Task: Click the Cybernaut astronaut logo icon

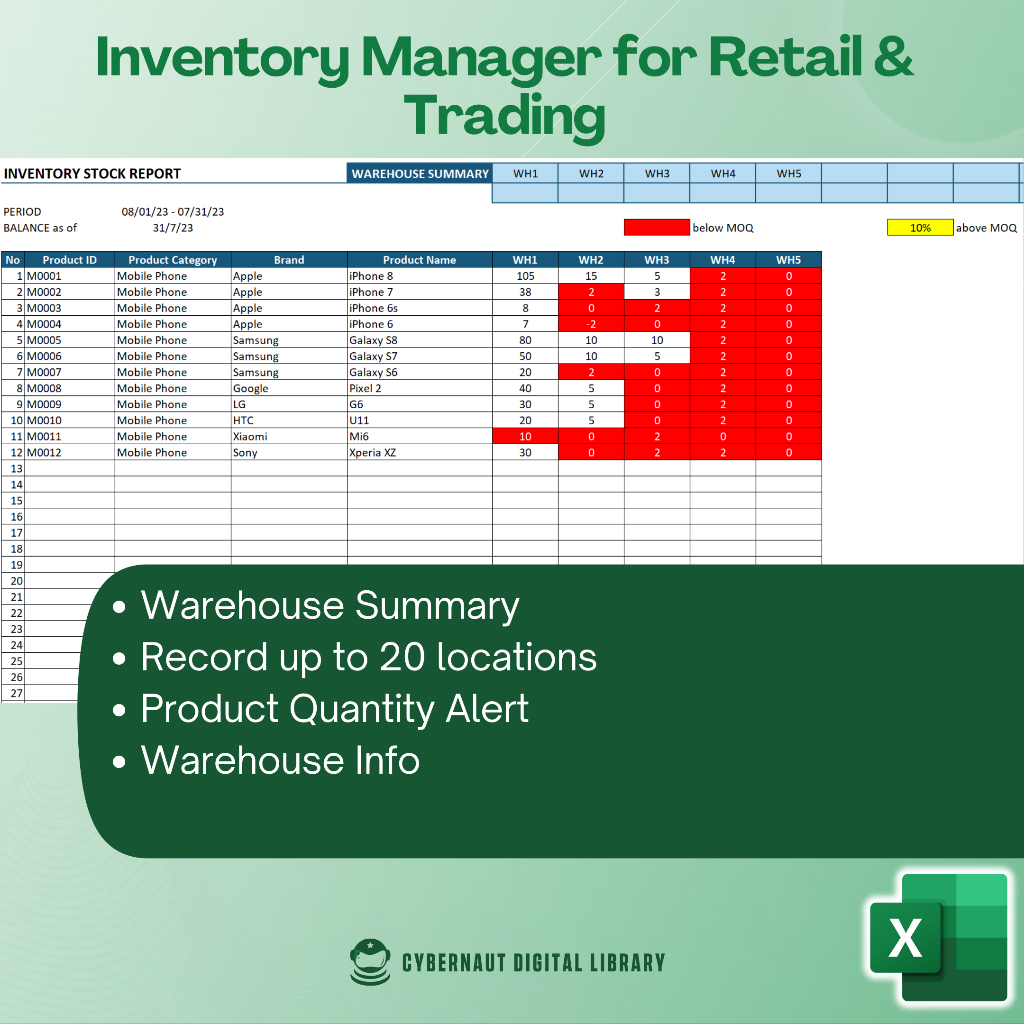Action: [370, 962]
